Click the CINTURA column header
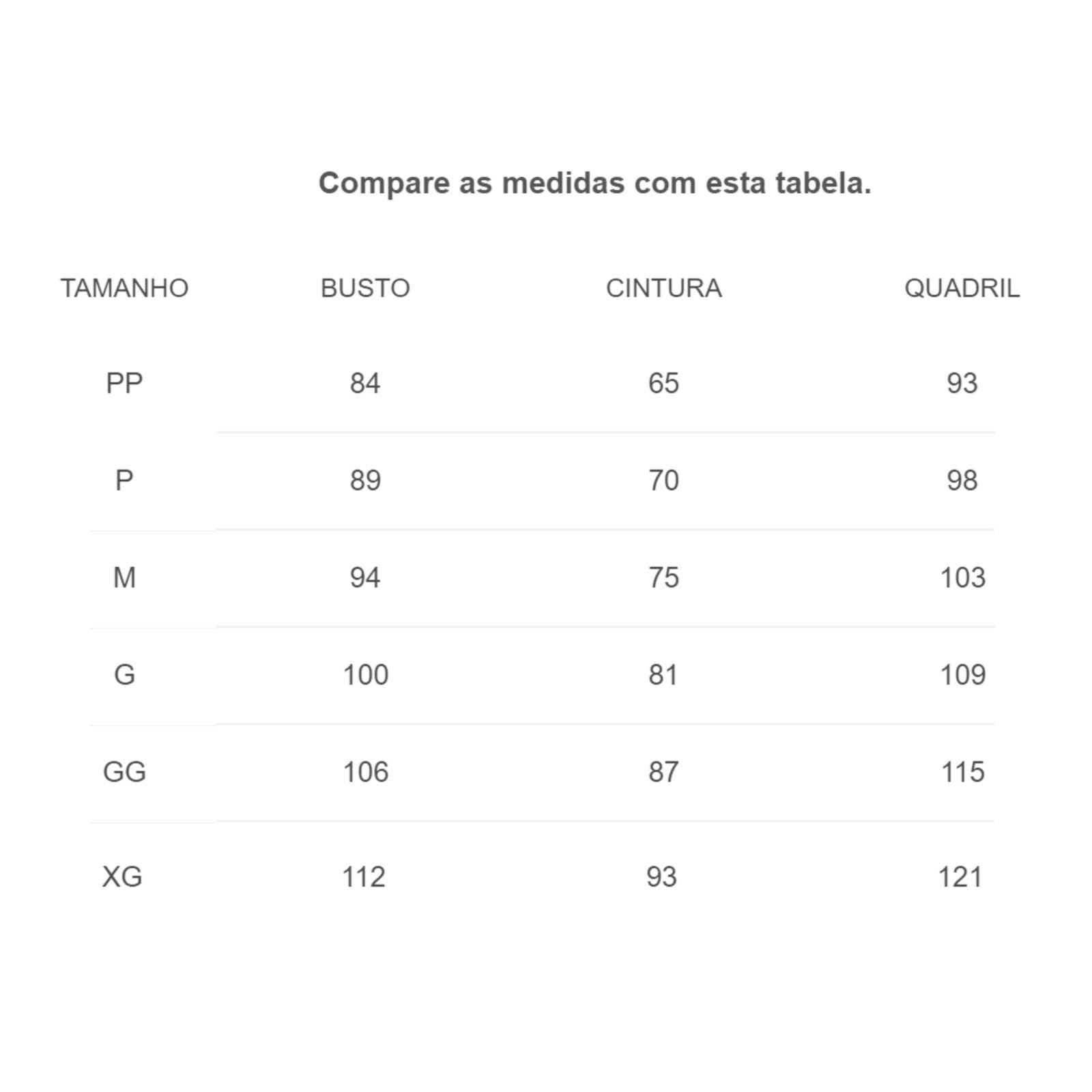The height and width of the screenshot is (1092, 1092). click(x=663, y=288)
